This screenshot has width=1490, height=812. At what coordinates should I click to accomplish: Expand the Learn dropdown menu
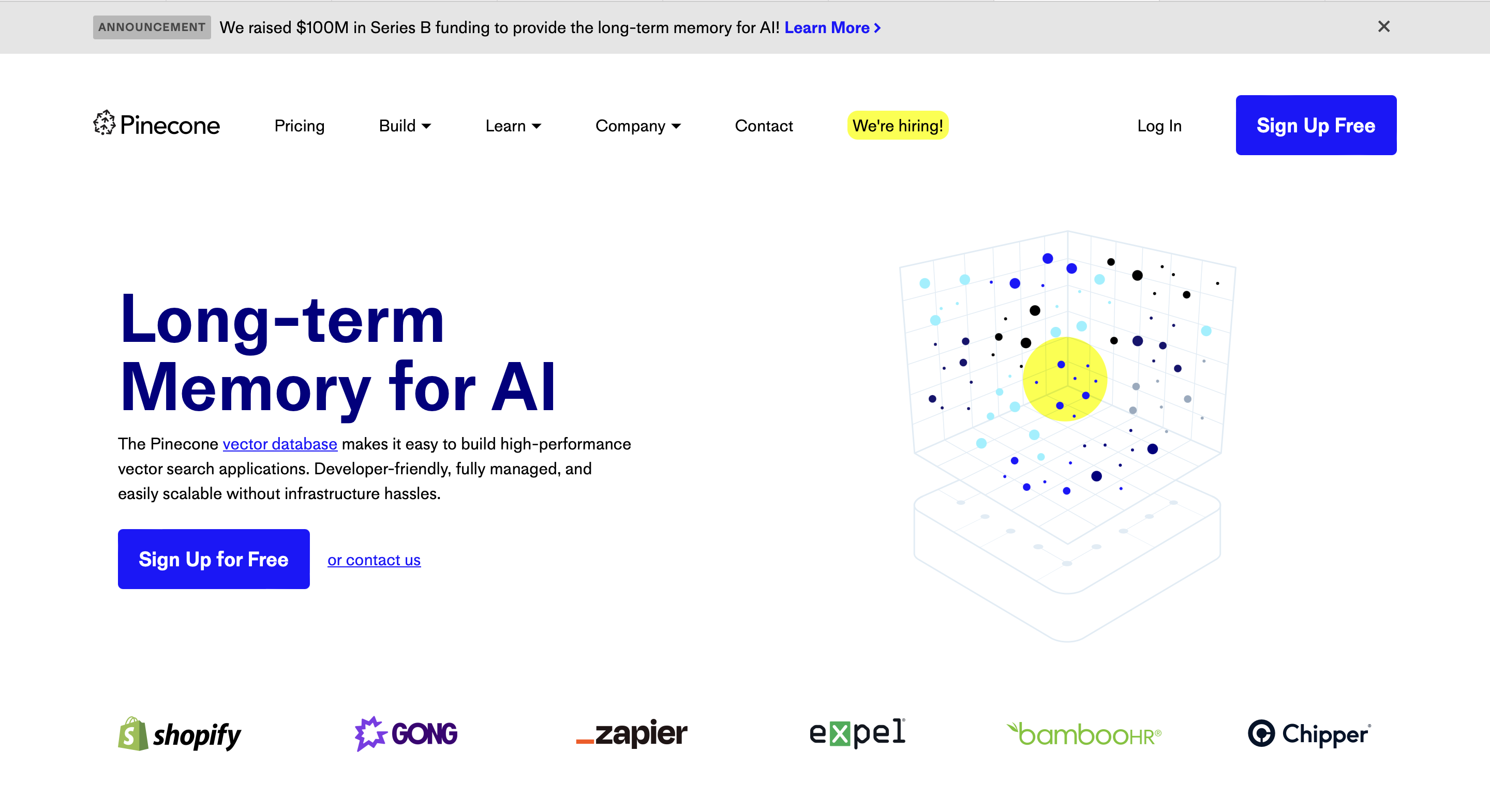pyautogui.click(x=512, y=125)
